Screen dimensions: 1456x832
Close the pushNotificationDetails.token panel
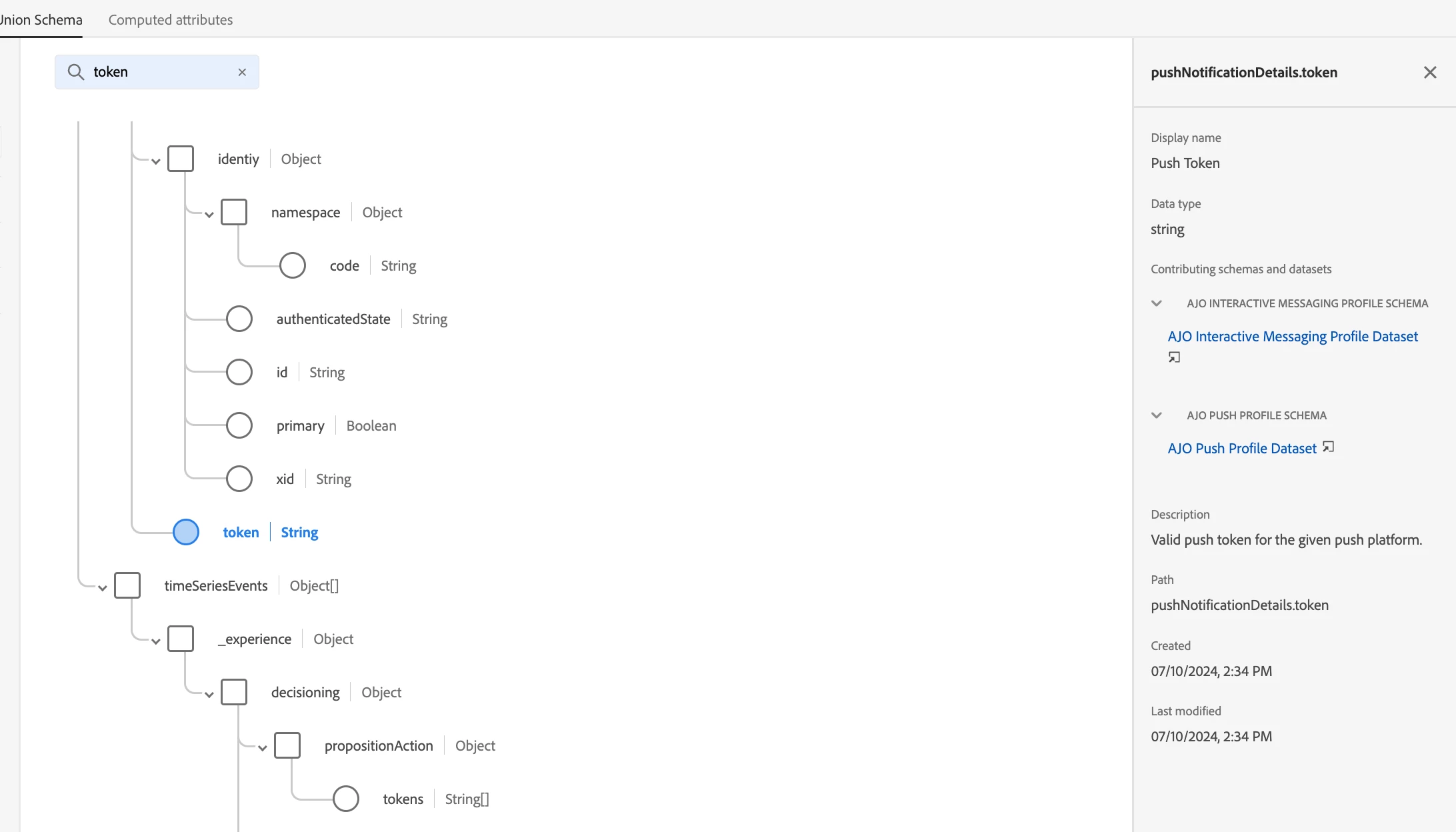tap(1430, 72)
